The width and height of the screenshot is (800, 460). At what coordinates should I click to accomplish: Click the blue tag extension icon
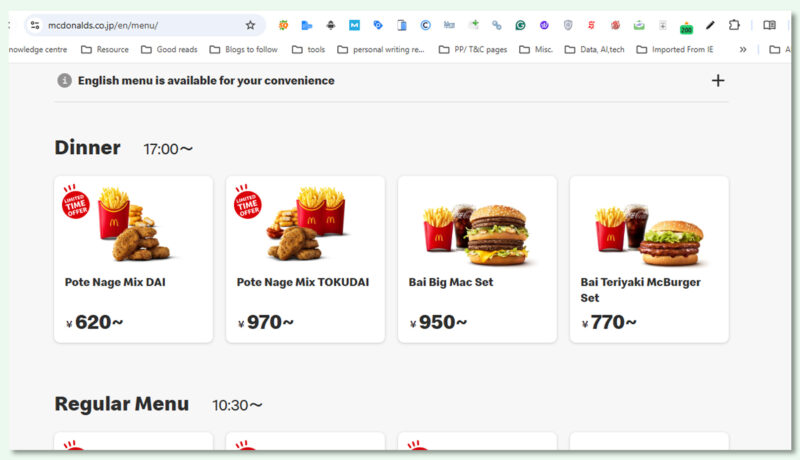pyautogui.click(x=378, y=25)
